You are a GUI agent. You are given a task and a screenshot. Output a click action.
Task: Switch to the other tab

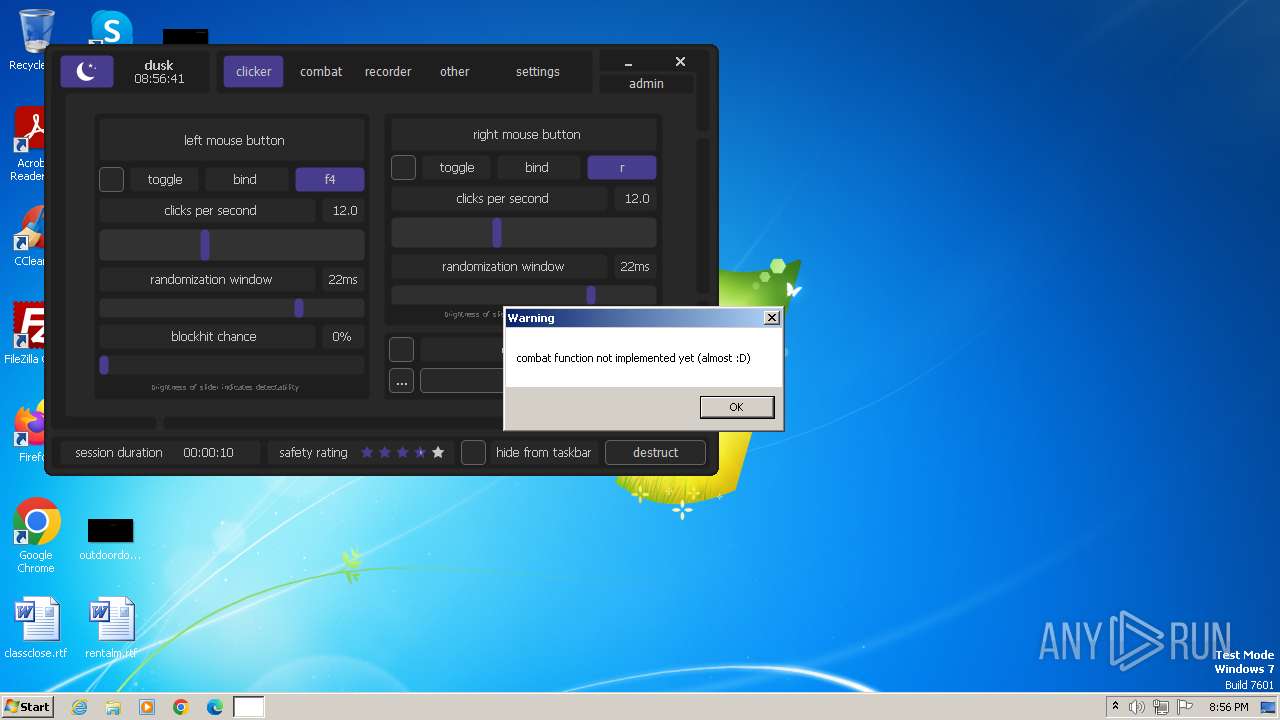[455, 71]
